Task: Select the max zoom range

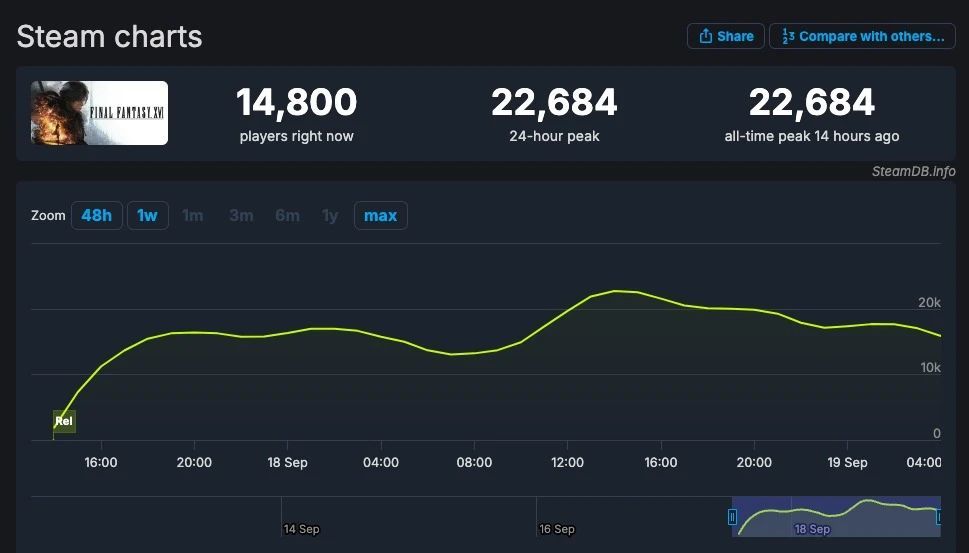Action: click(381, 216)
